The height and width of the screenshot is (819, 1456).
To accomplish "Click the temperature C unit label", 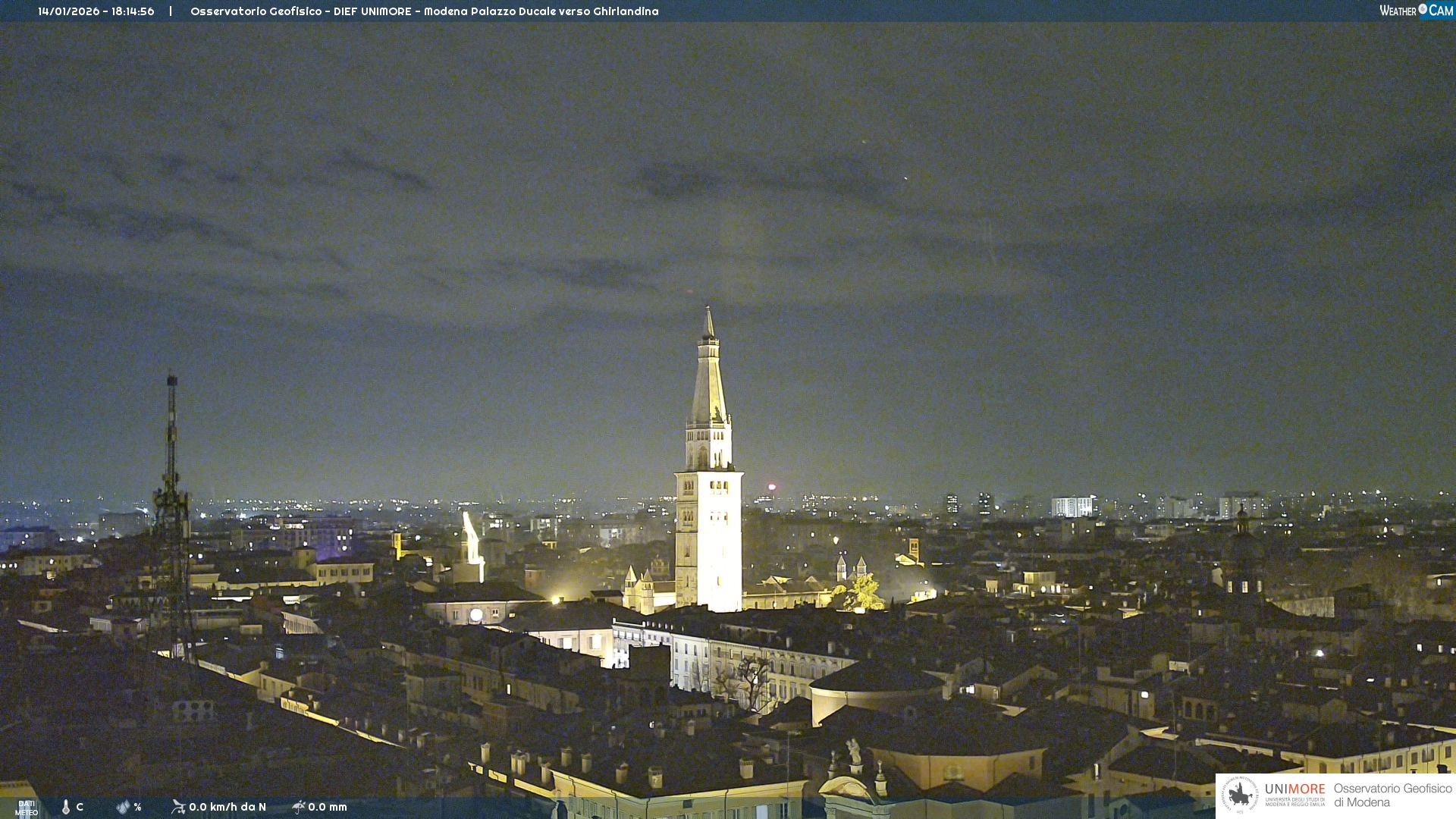I will pos(80,807).
